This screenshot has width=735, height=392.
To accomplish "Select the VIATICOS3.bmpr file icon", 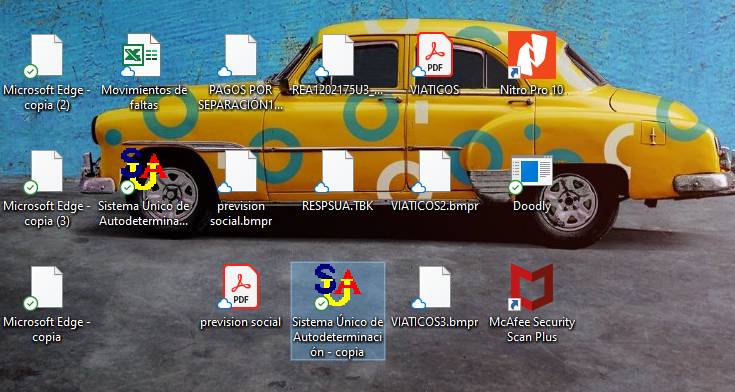I will 434,288.
